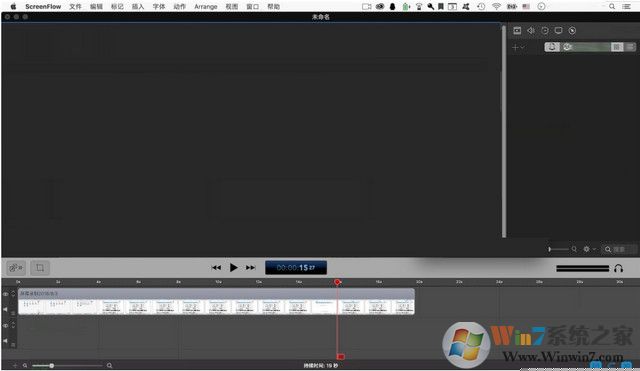Select the second media library source button

click(x=567, y=47)
